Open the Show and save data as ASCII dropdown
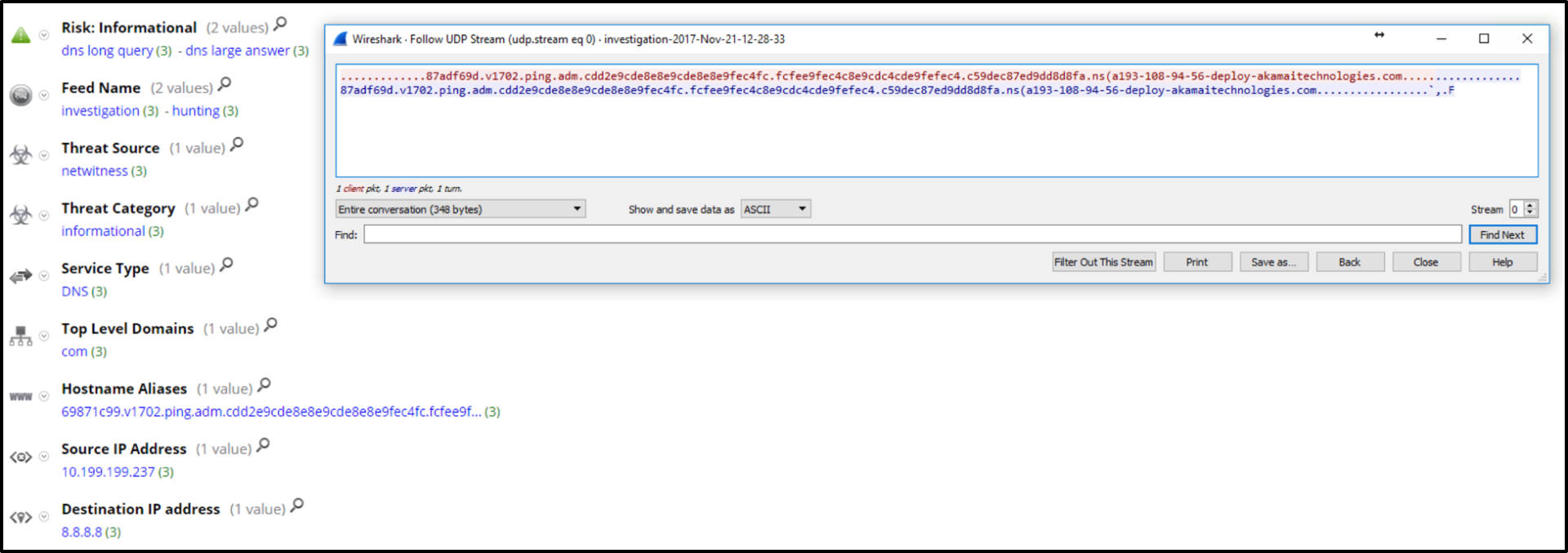Screen dimensions: 1568x553 [775, 209]
